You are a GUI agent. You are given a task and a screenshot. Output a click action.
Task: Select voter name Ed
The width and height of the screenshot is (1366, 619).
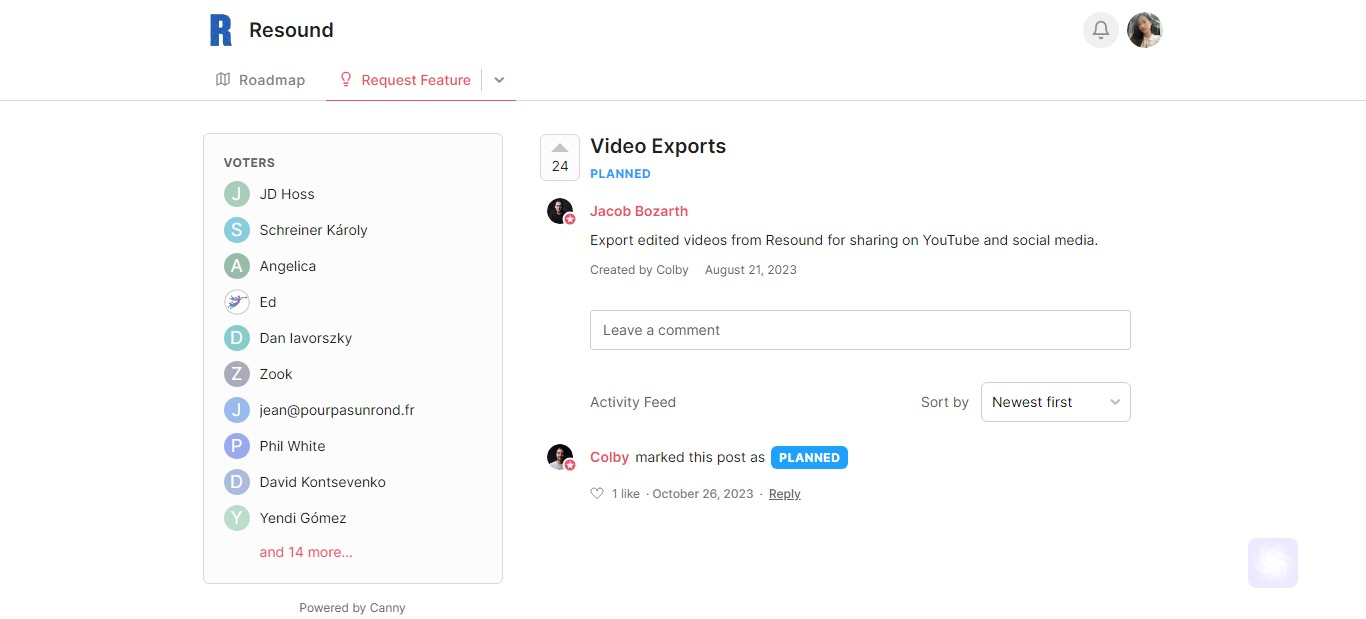(268, 302)
